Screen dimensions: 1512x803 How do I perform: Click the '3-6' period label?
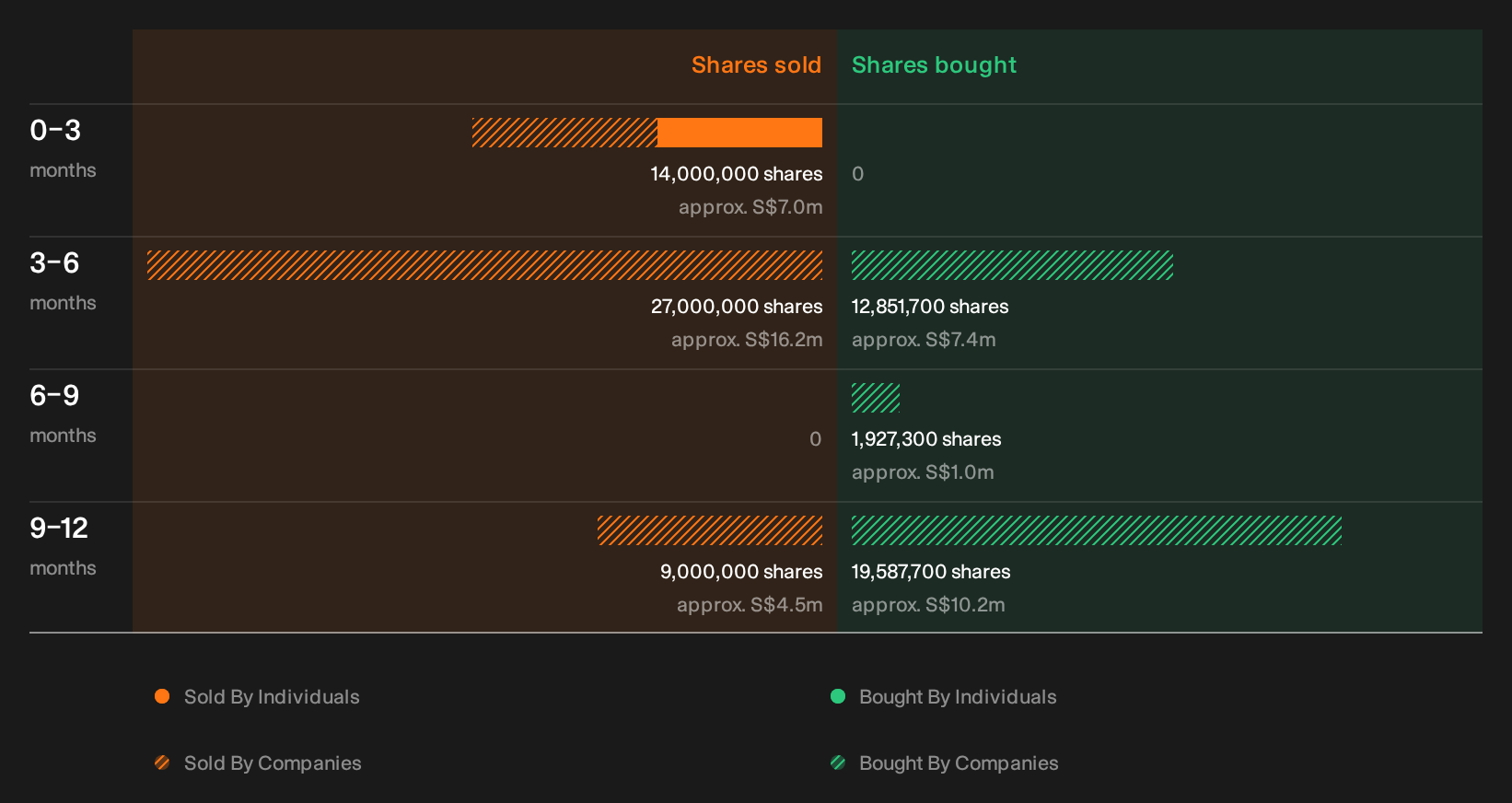pyautogui.click(x=54, y=263)
